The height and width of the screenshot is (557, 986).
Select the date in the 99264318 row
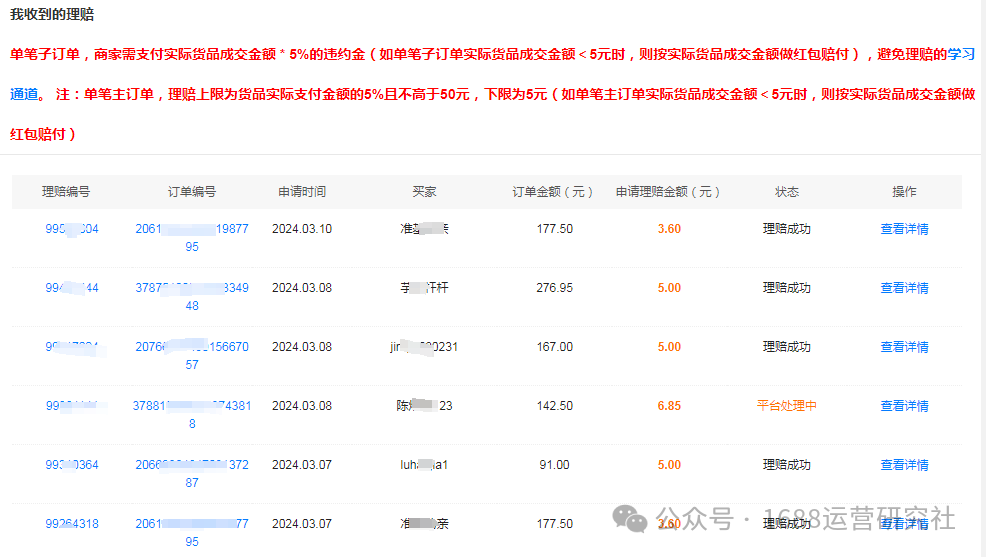302,524
